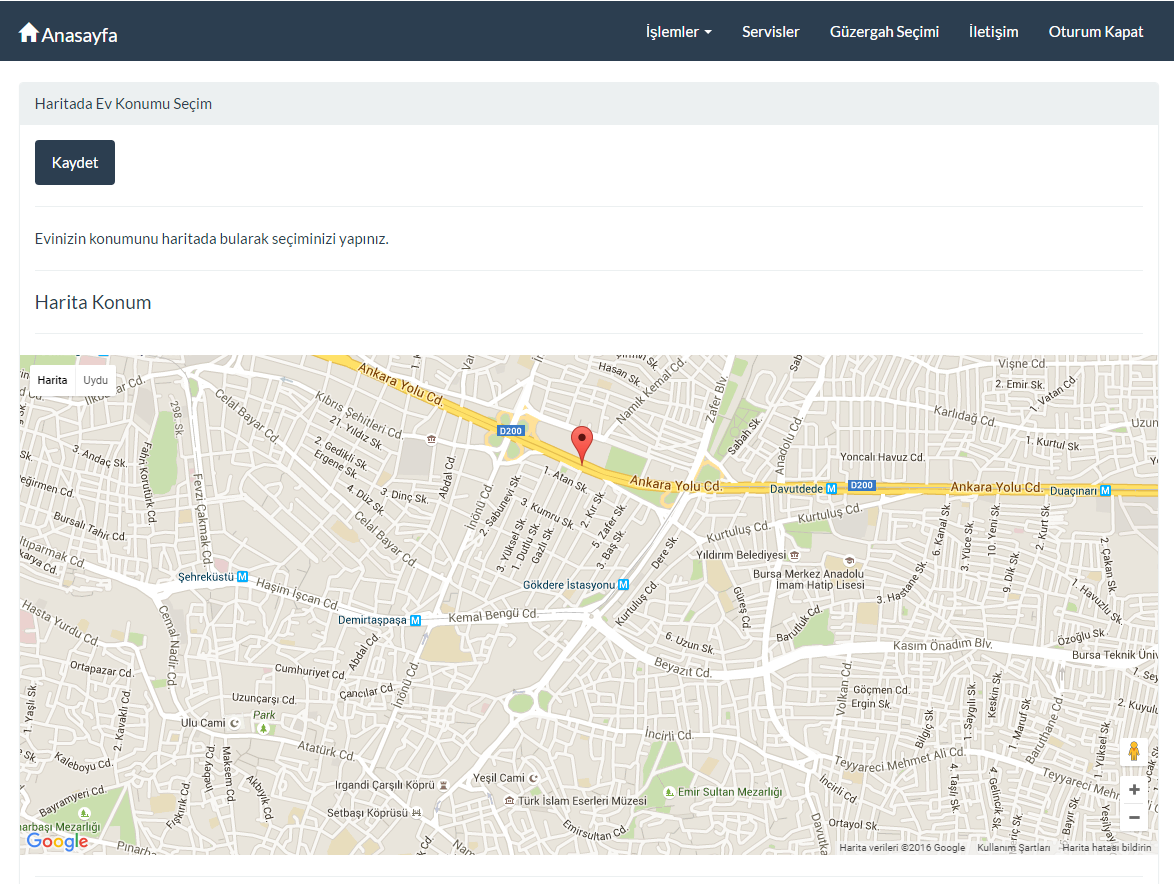Screen dimensions: 1174x884
Task: Click the Park tree icon near Uzunçarşı Cd.
Action: click(x=263, y=728)
